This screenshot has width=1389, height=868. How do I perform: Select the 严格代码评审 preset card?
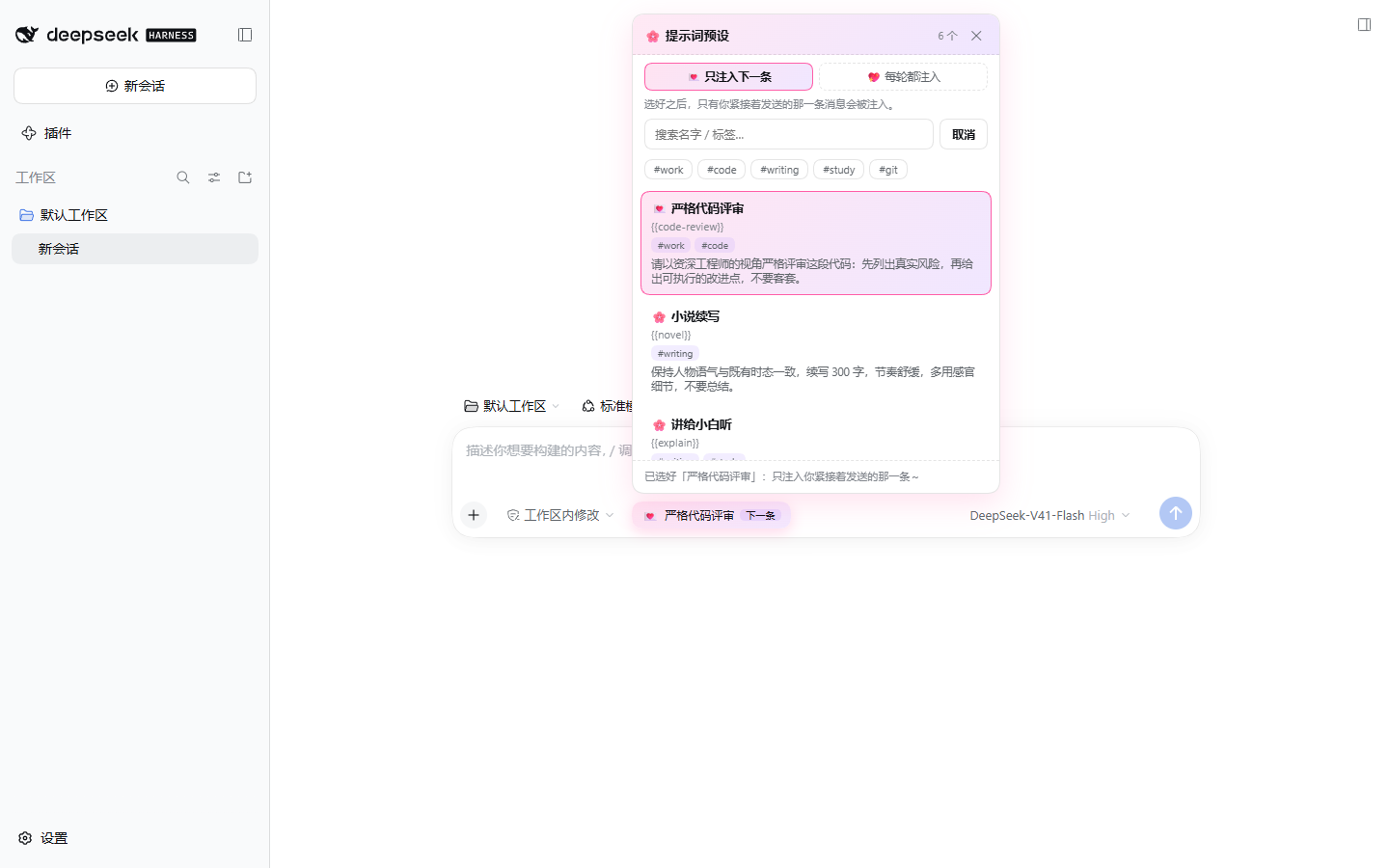tap(816, 243)
